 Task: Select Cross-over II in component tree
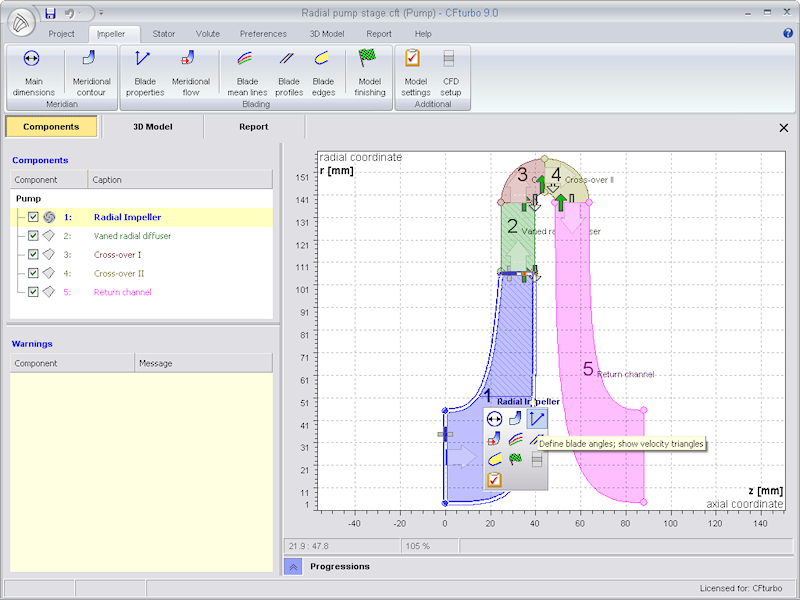click(x=119, y=273)
